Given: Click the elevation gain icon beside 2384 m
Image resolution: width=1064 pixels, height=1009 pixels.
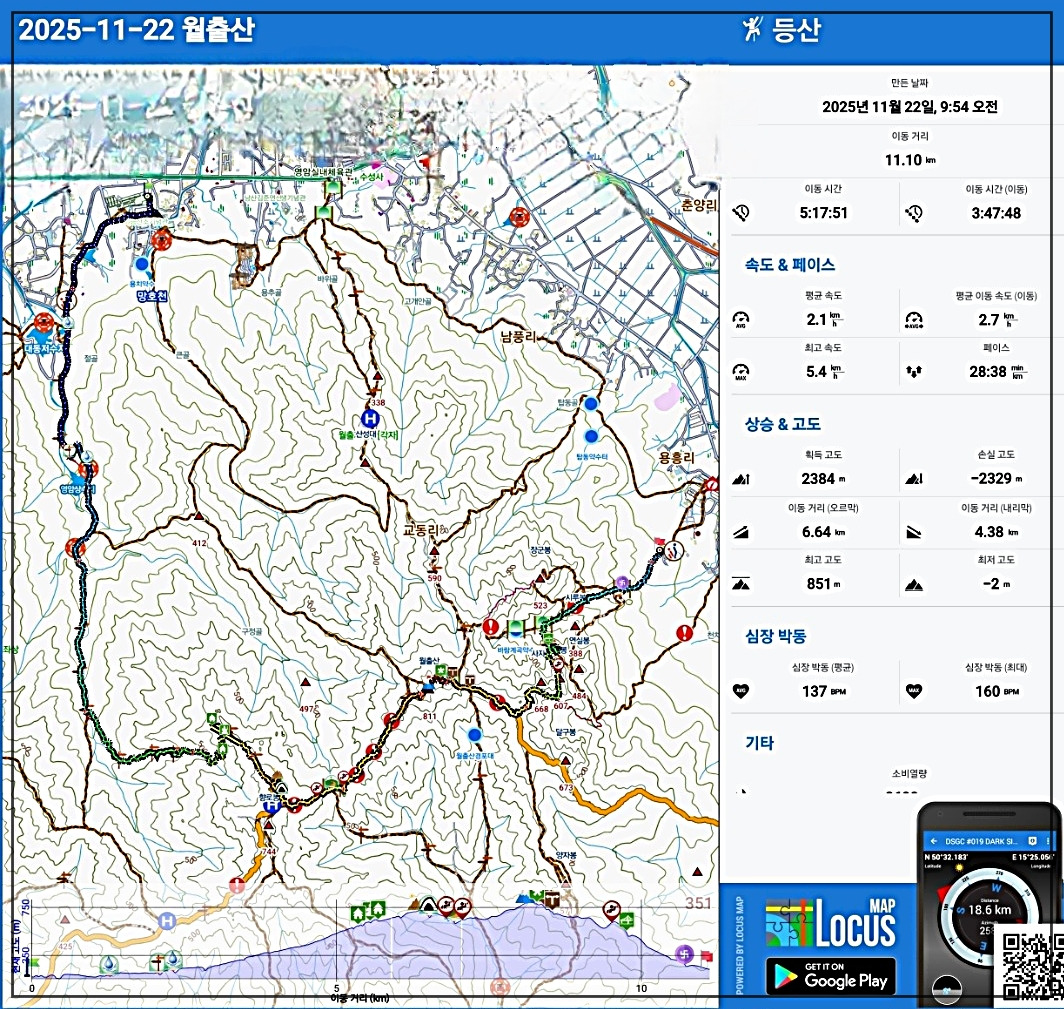Looking at the screenshot, I should pyautogui.click(x=741, y=479).
